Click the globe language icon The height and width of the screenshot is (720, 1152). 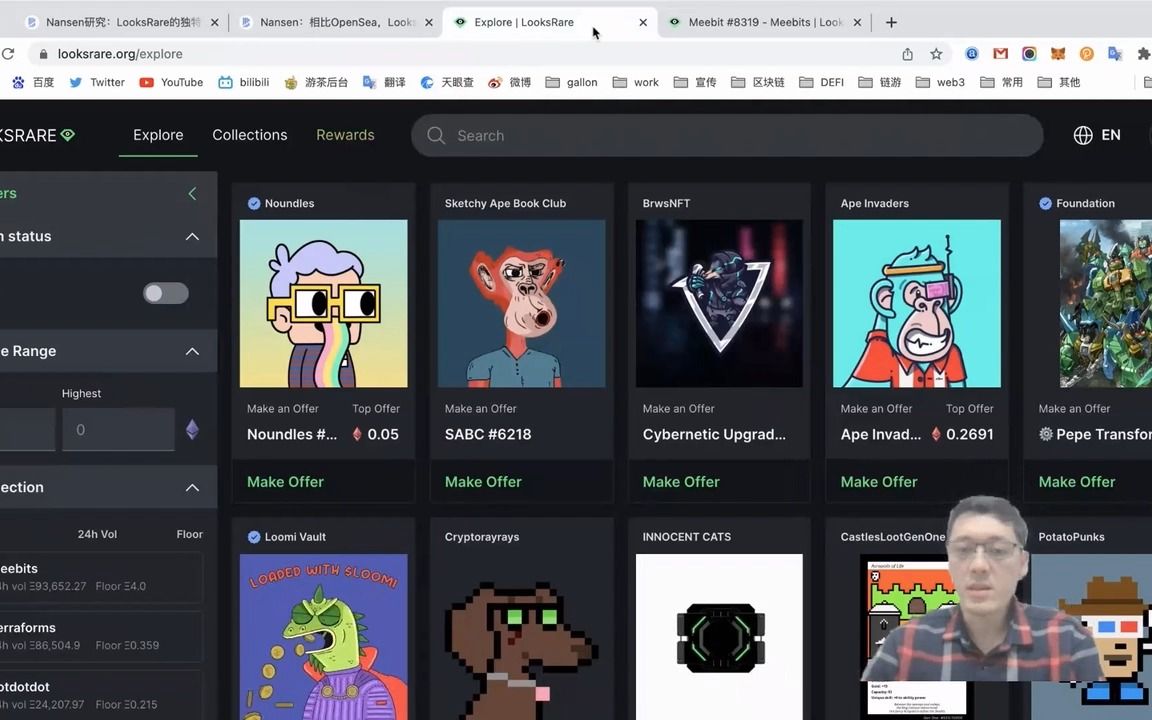coord(1083,135)
